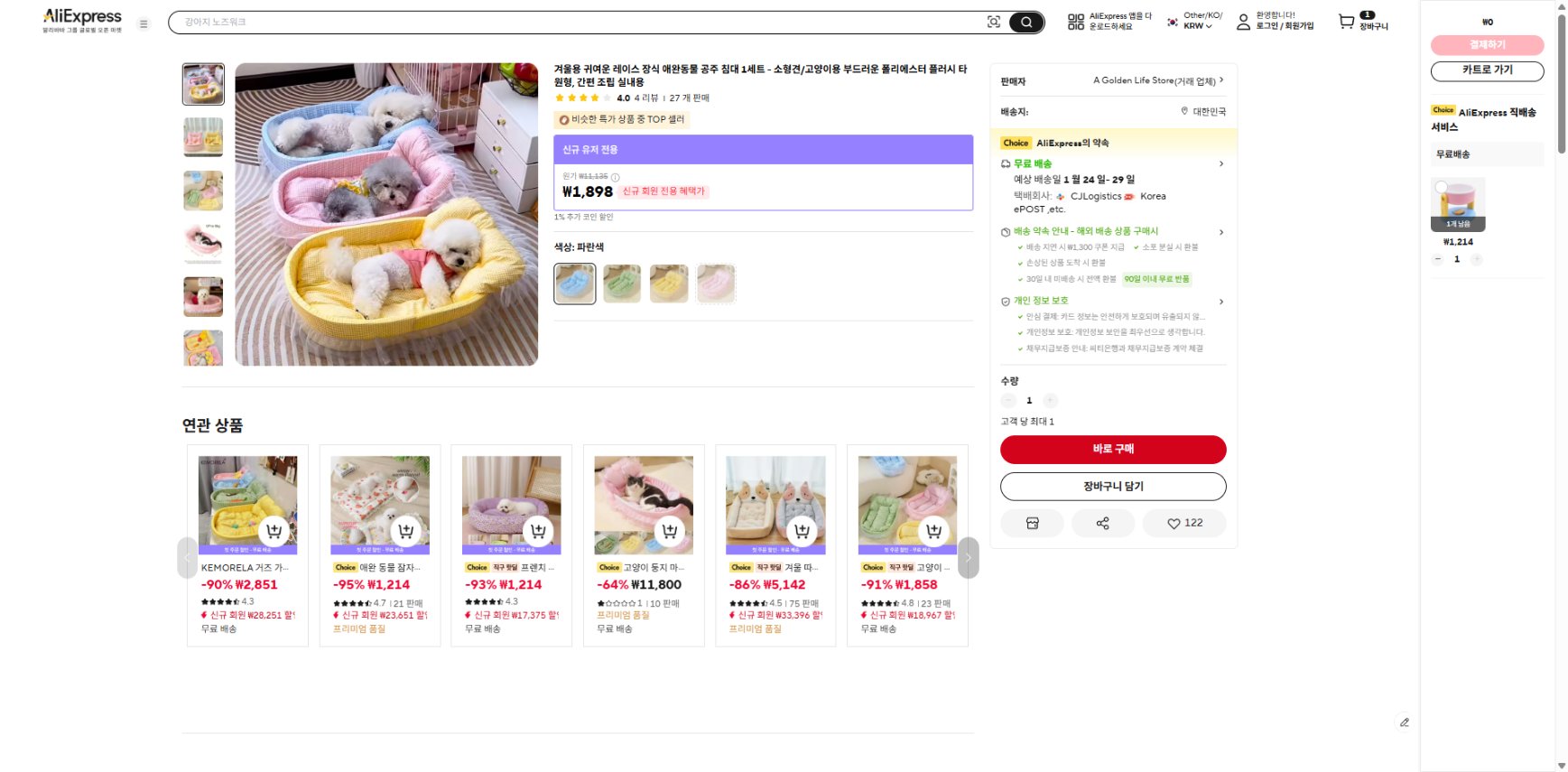Click the share icon button

tap(1102, 524)
